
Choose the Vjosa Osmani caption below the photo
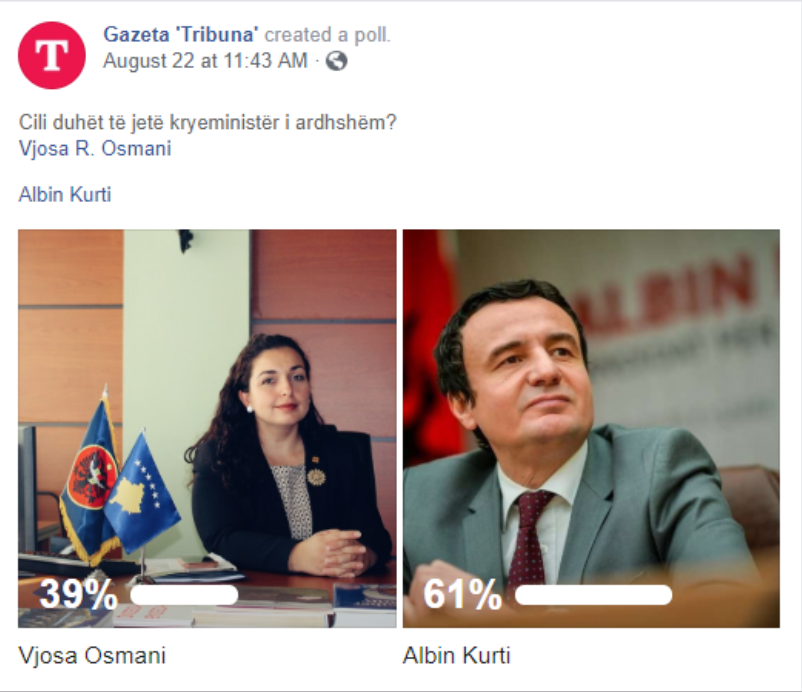pos(93,655)
